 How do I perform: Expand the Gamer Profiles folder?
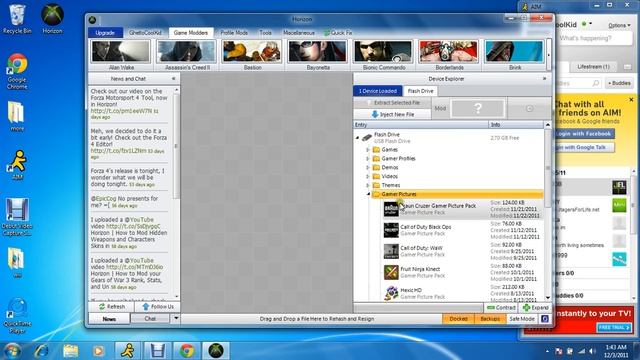click(368, 159)
